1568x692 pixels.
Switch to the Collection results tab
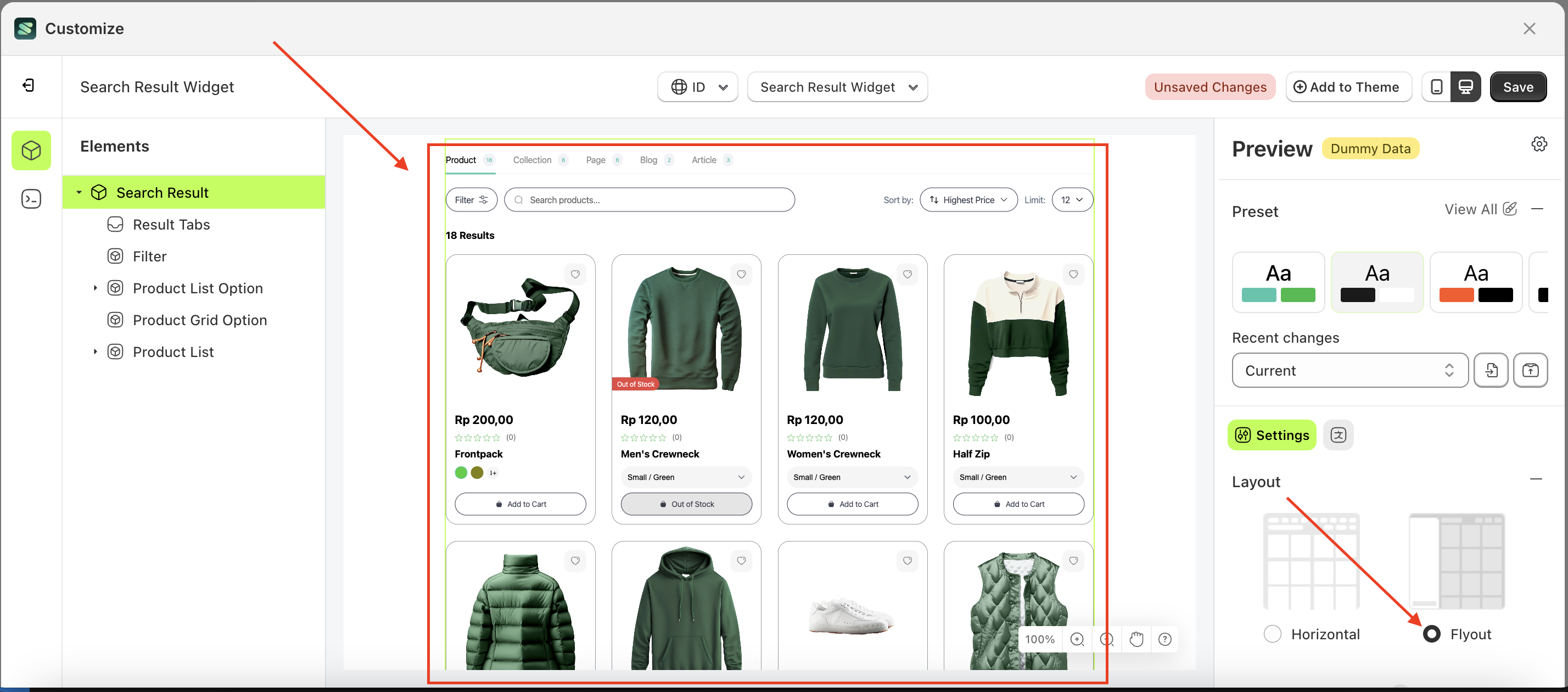coord(532,160)
